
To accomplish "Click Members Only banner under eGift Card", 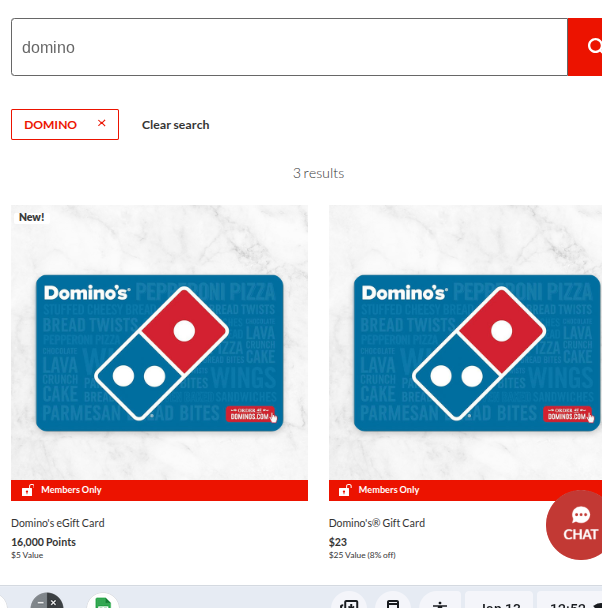I will point(159,491).
